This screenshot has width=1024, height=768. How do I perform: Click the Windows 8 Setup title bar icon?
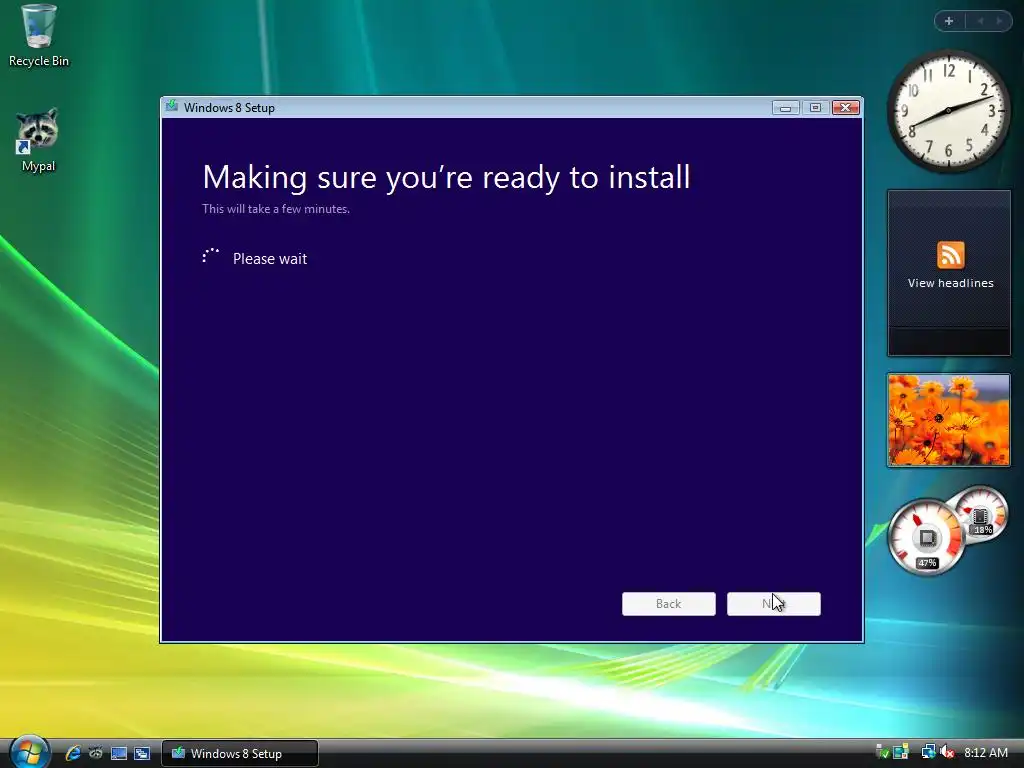click(x=172, y=107)
